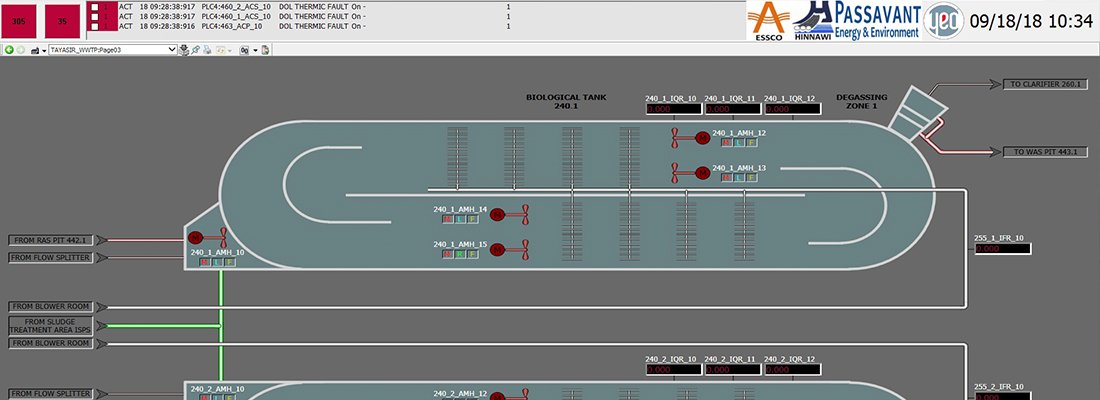Image resolution: width=1100 pixels, height=400 pixels.
Task: Click the pin icon in the navigation toolbar
Action: pos(195,49)
